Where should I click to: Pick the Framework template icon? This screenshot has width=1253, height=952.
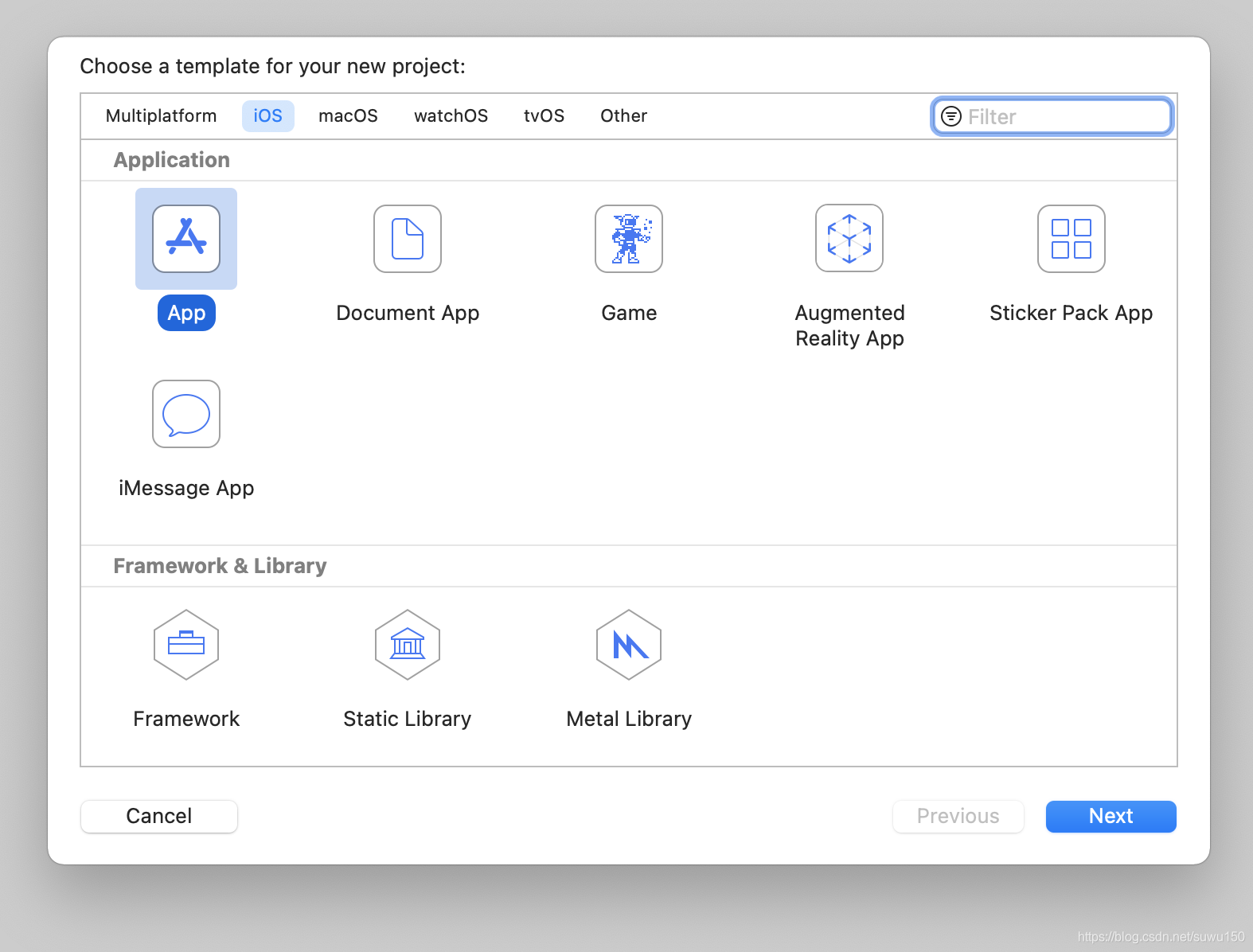click(x=186, y=645)
